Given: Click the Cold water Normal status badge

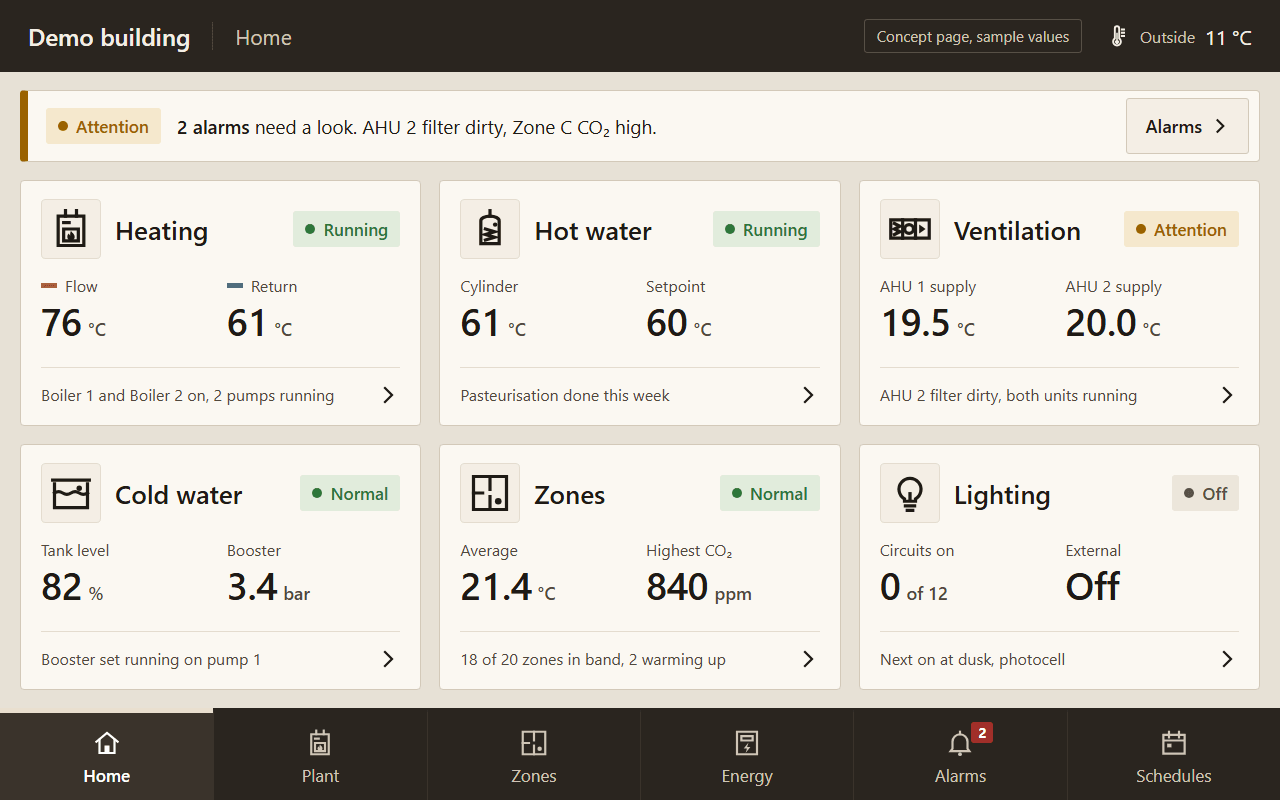Looking at the screenshot, I should coord(350,493).
